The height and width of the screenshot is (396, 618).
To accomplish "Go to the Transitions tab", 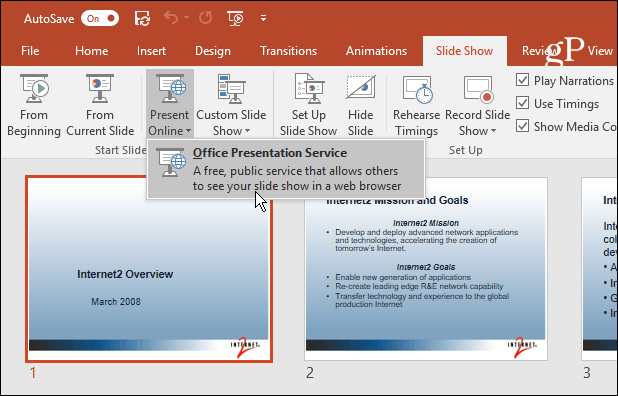I will click(x=289, y=51).
